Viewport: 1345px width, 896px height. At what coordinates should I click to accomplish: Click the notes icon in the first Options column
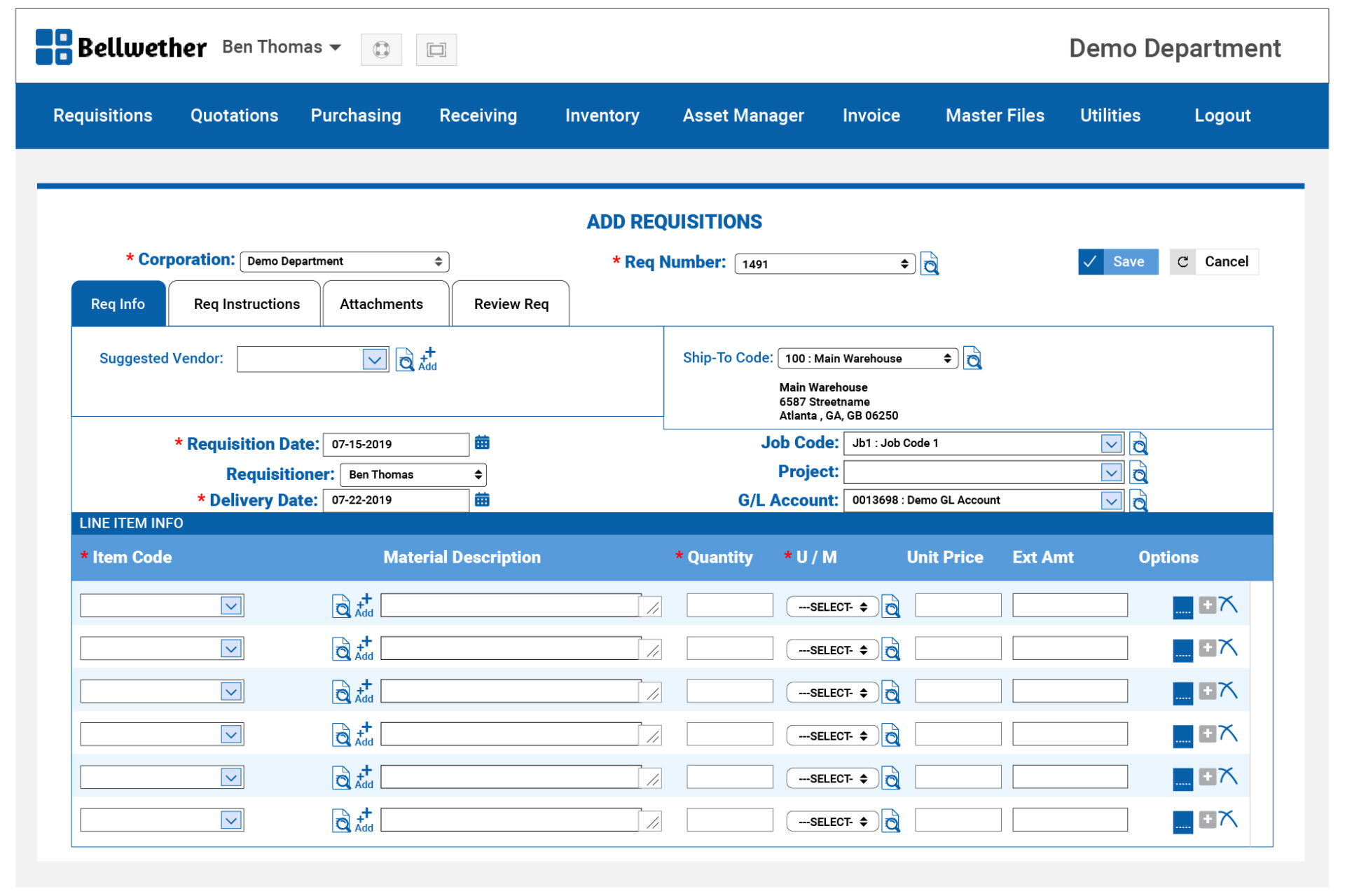(x=1182, y=608)
